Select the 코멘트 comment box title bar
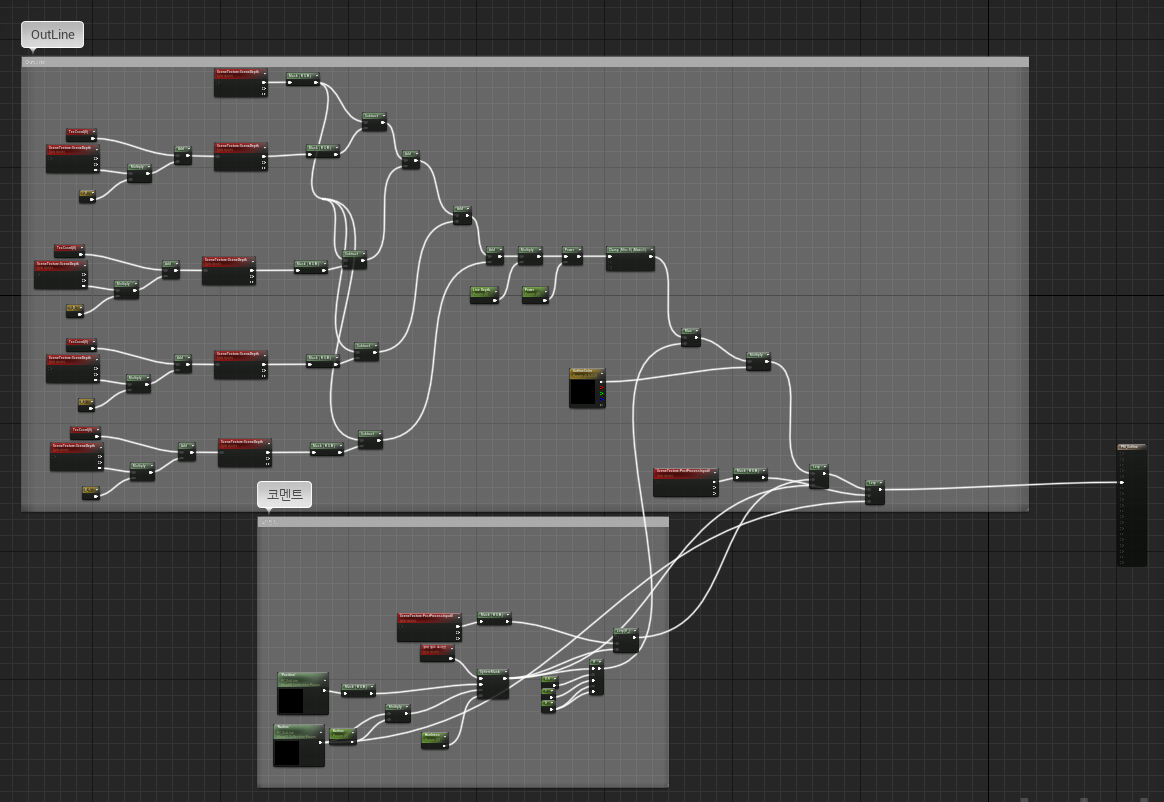 click(463, 522)
